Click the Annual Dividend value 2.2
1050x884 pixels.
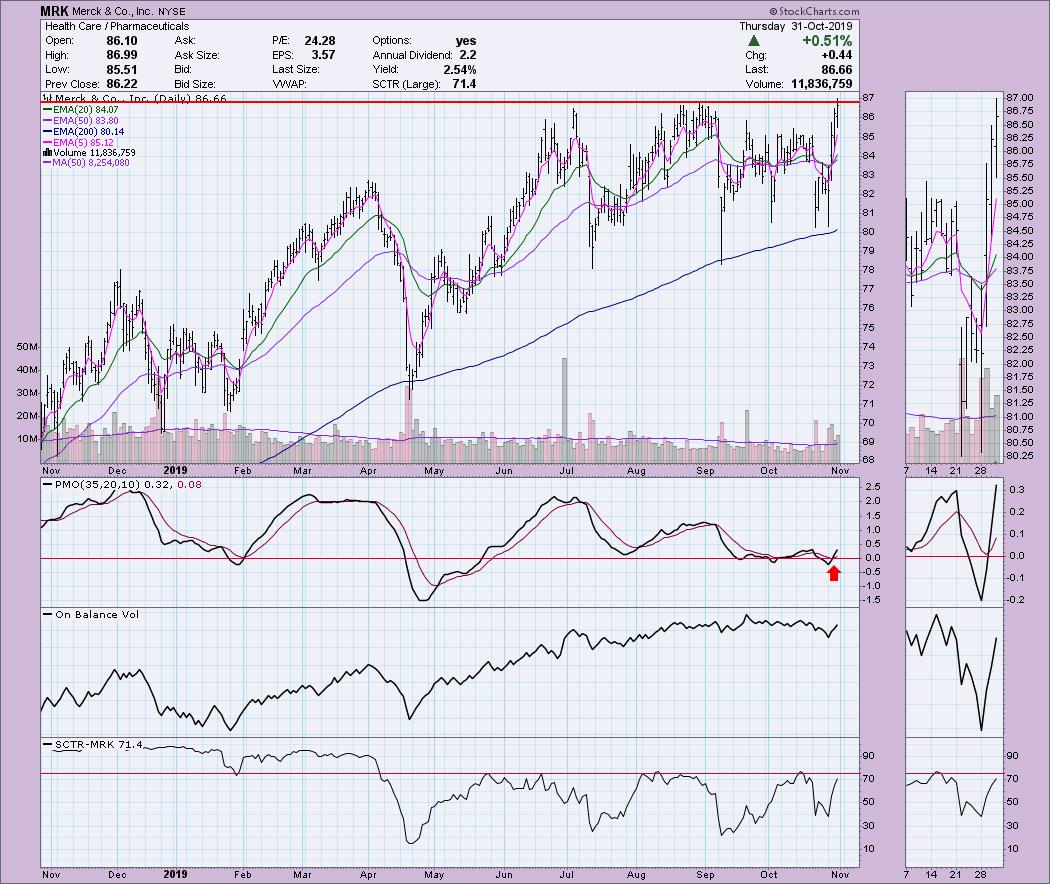[x=467, y=55]
